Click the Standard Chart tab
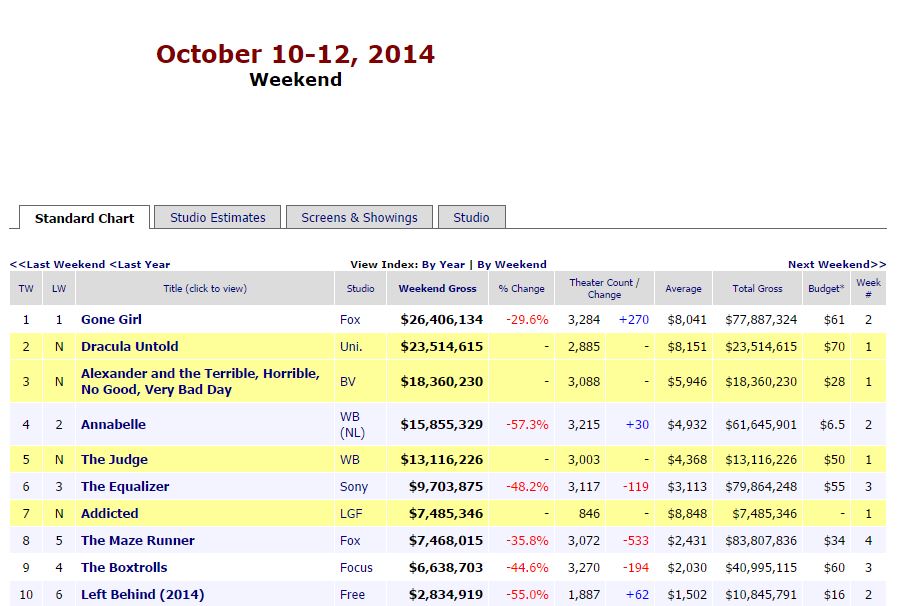897x606 pixels. (84, 218)
